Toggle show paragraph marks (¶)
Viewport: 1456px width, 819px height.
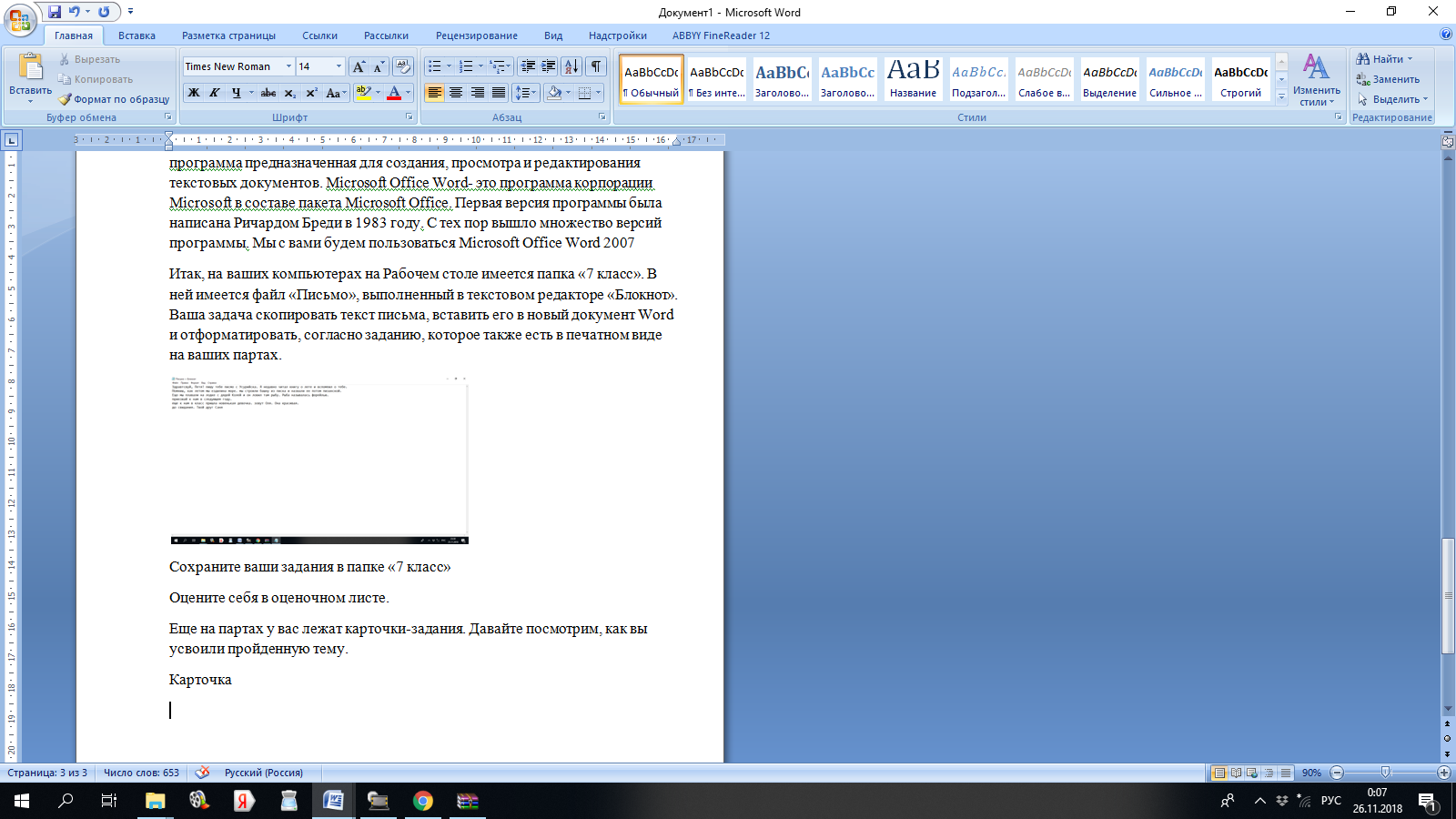point(596,66)
